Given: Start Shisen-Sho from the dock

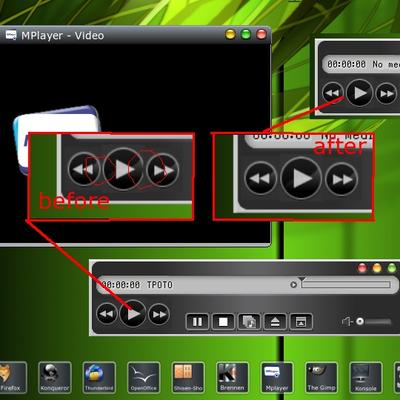Looking at the screenshot, I should (x=188, y=378).
